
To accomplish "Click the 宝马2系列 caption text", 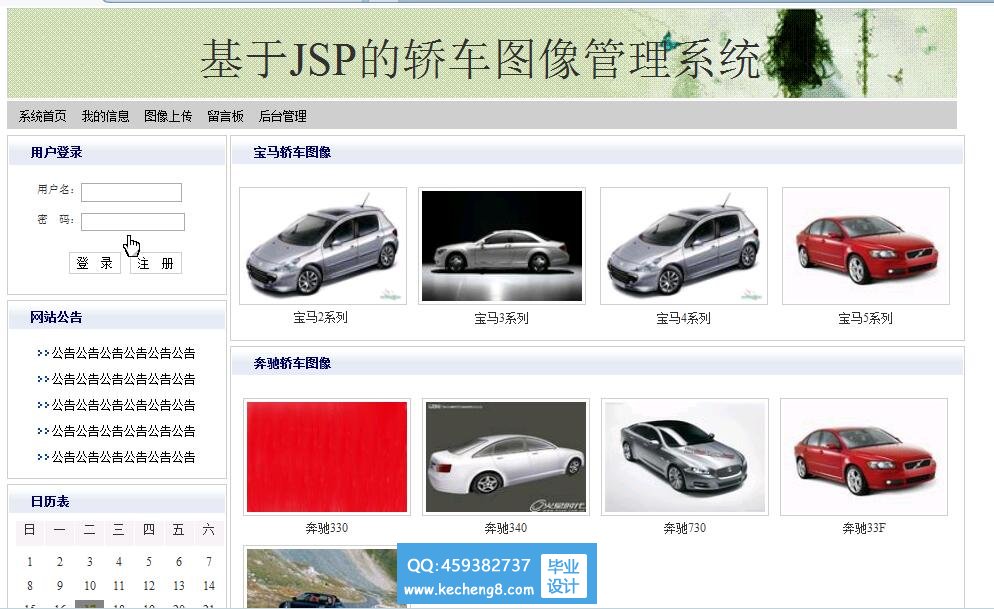I will tap(320, 317).
